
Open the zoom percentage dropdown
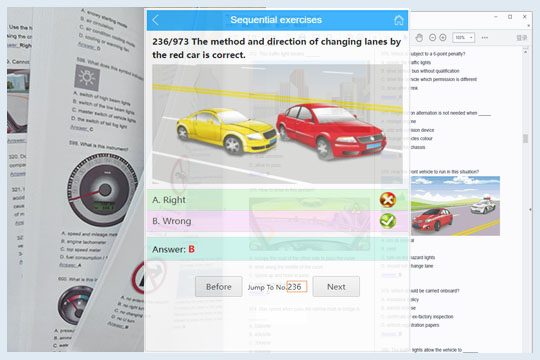(464, 38)
